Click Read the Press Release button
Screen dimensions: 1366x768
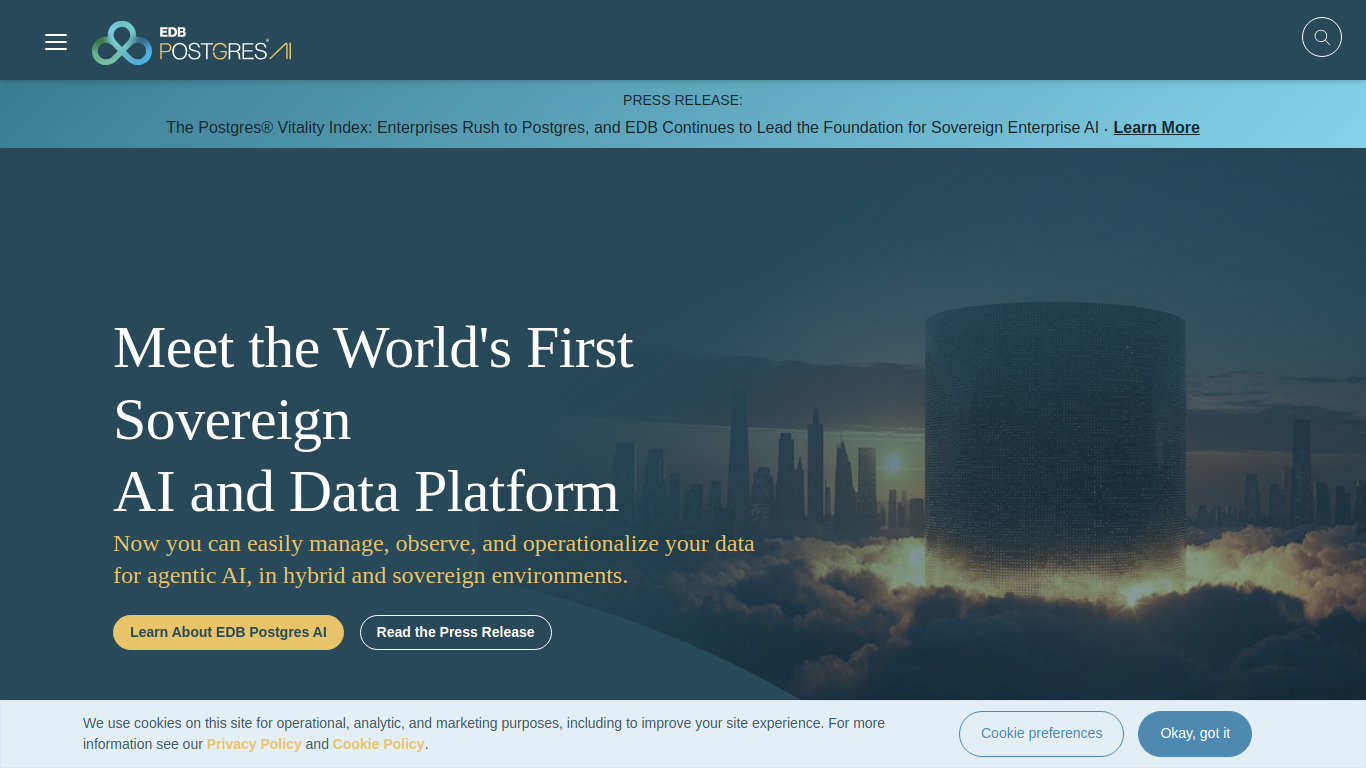455,632
